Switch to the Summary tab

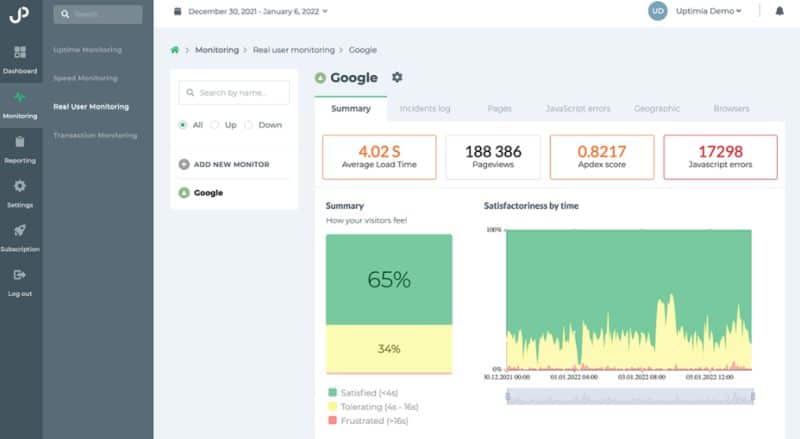351,108
